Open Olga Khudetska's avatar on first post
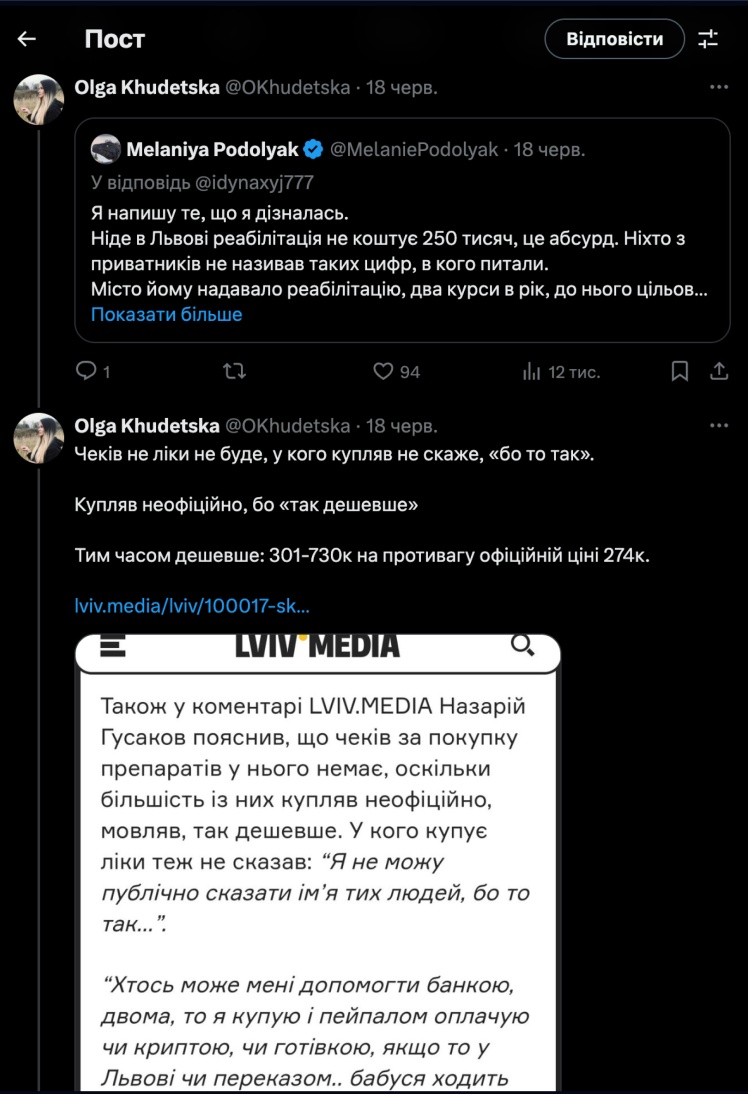 click(39, 98)
